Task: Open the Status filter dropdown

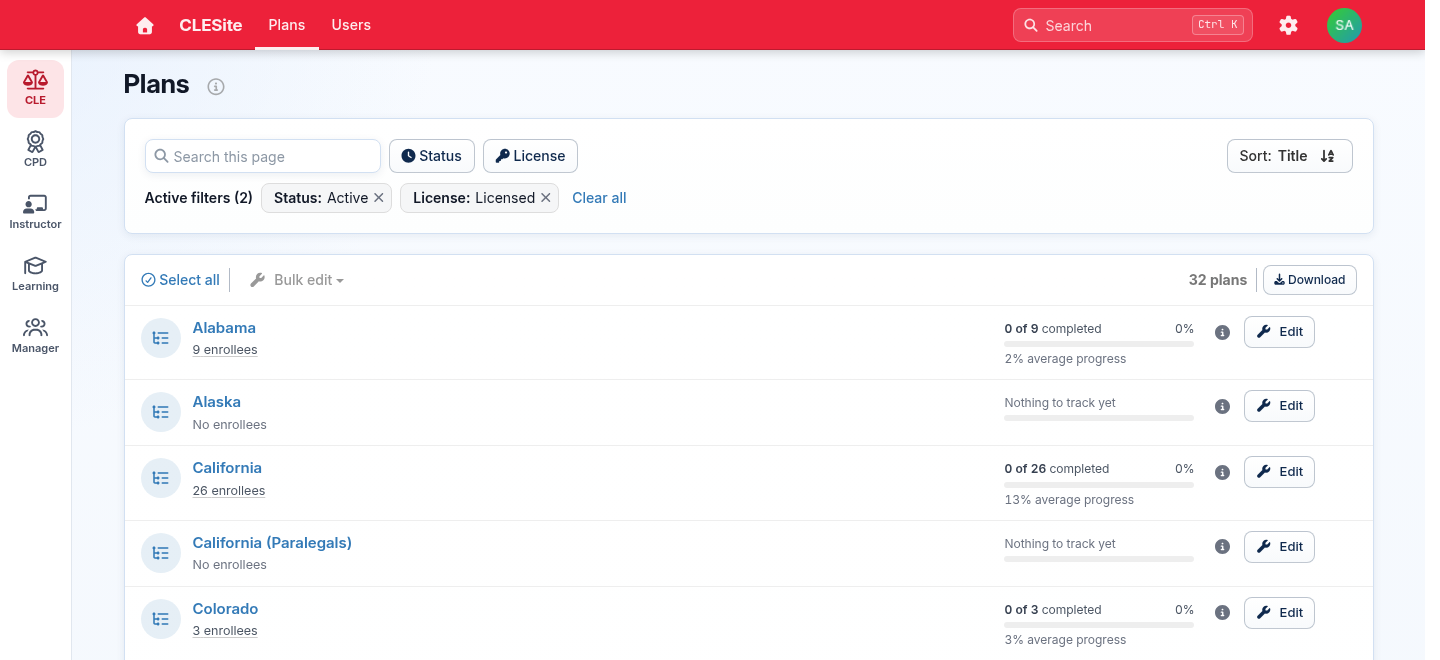Action: click(x=432, y=156)
